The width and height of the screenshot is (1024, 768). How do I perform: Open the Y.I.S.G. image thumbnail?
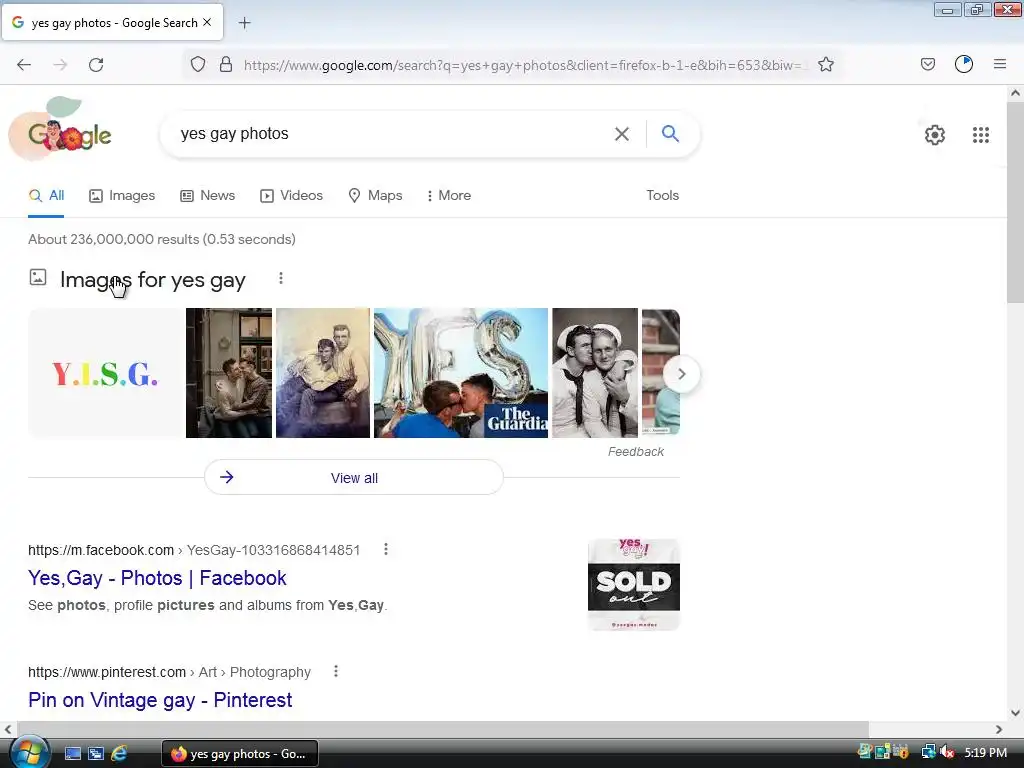(x=104, y=373)
